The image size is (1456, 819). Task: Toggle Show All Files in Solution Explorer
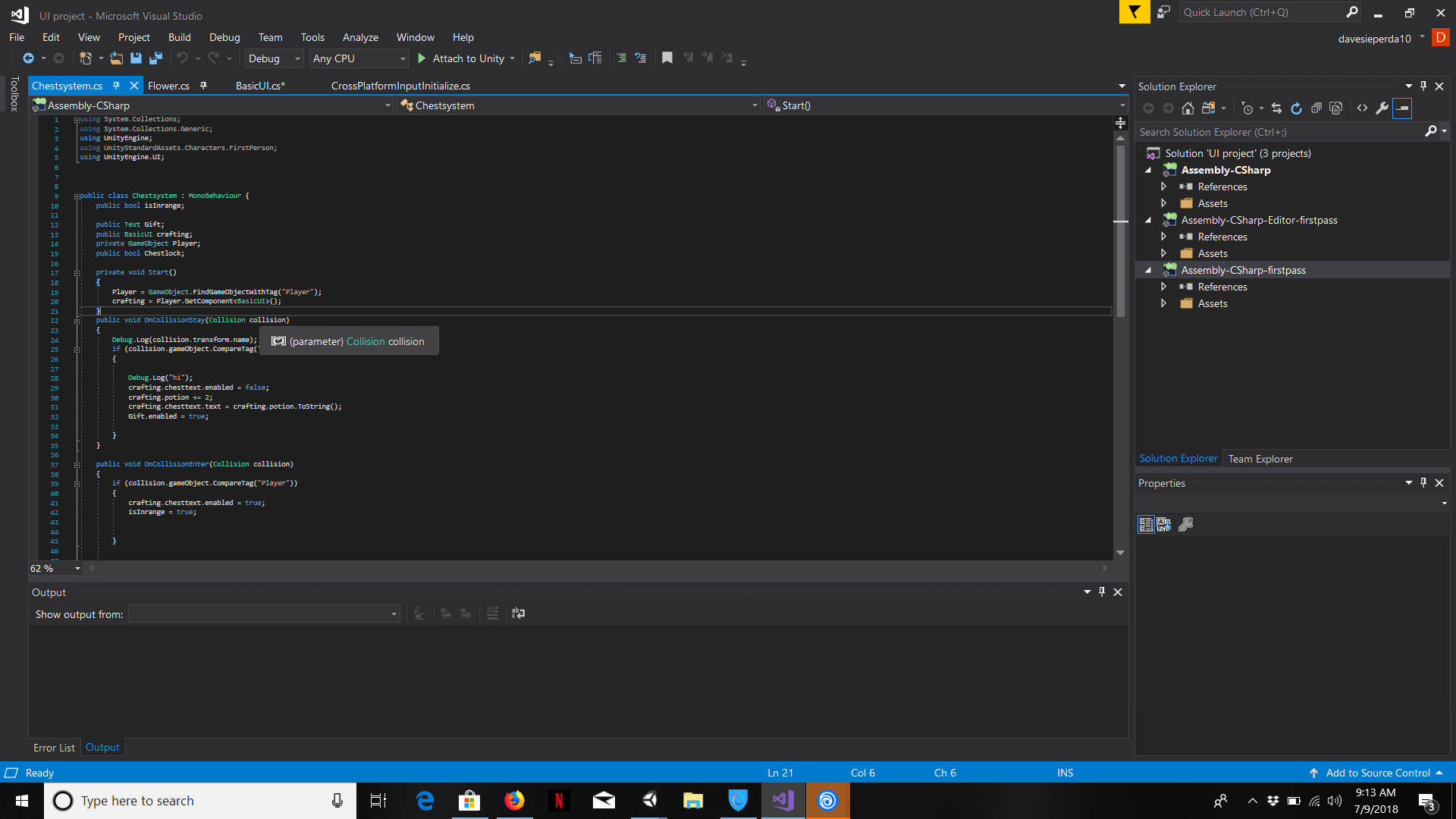click(x=1335, y=108)
